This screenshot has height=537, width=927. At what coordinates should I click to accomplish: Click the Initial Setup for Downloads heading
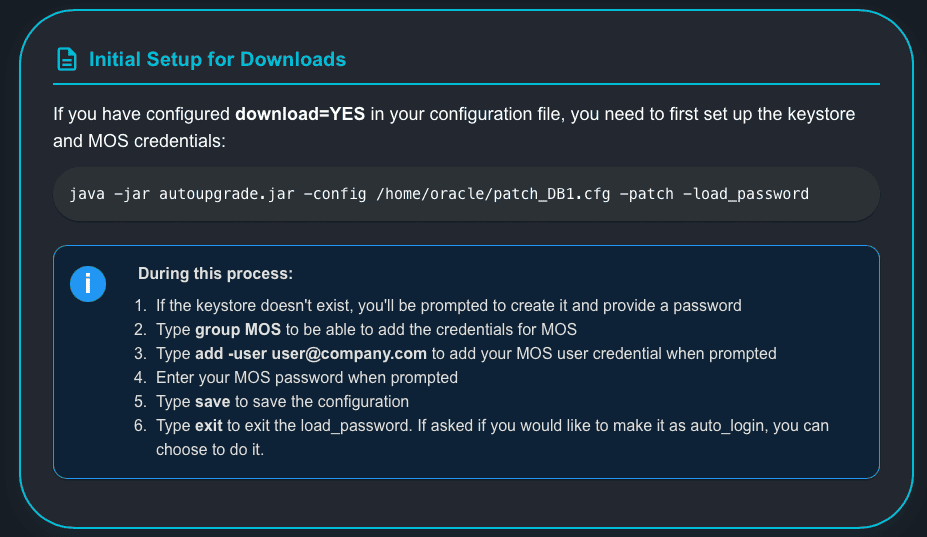(x=217, y=60)
